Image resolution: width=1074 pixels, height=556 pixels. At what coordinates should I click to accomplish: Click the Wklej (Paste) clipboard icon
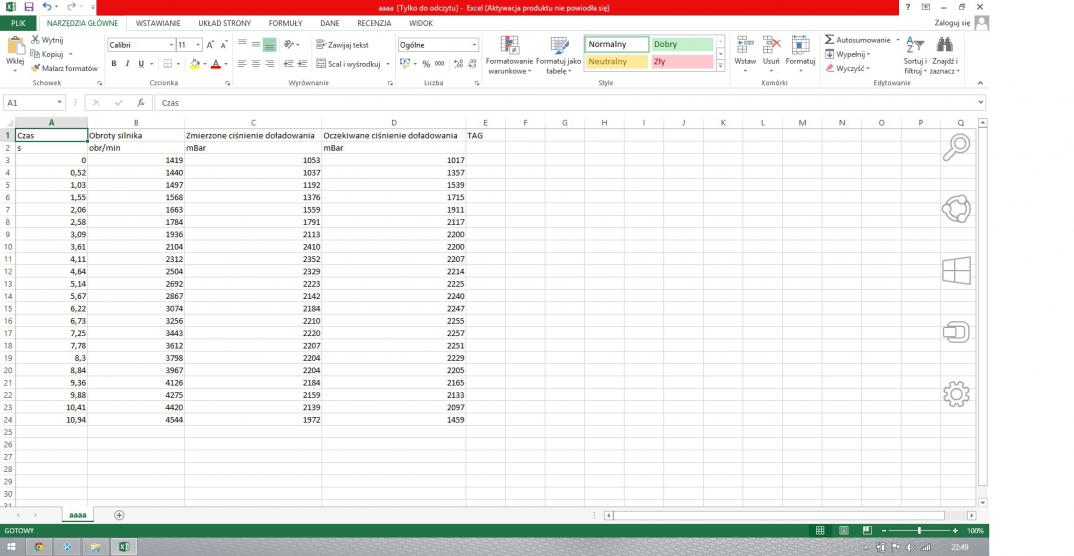point(15,47)
